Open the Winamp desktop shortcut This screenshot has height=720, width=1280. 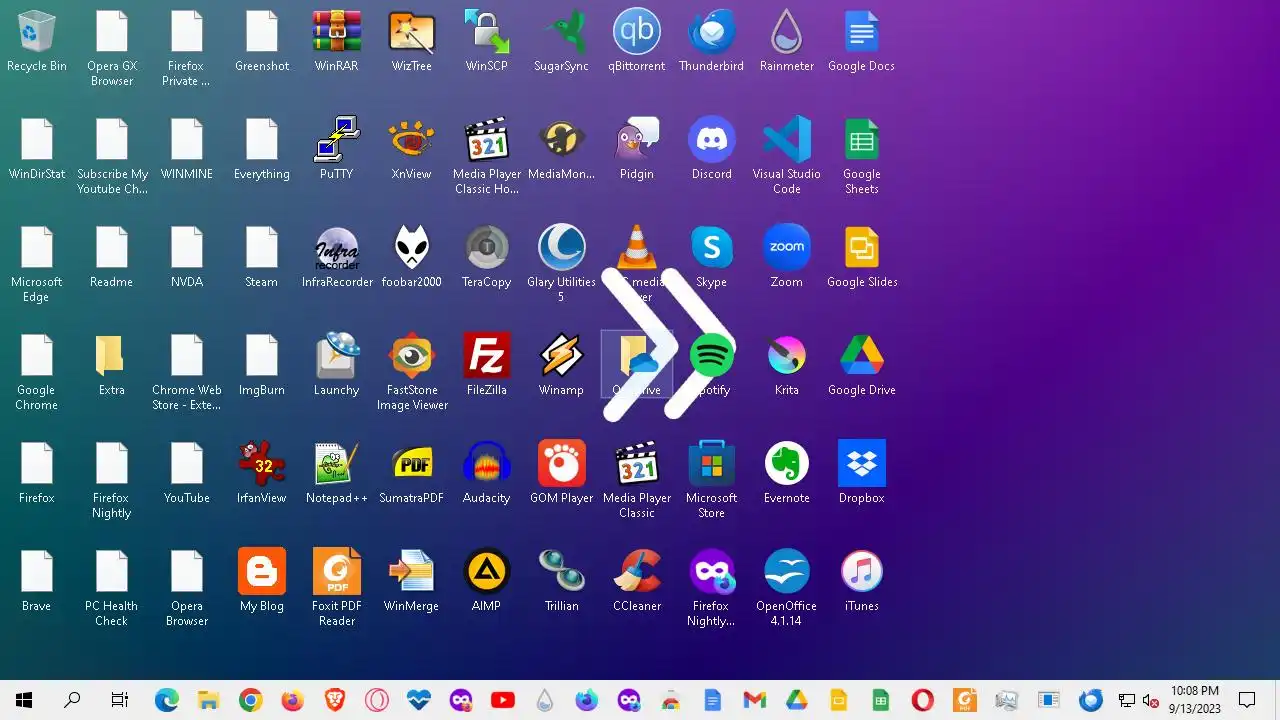561,365
